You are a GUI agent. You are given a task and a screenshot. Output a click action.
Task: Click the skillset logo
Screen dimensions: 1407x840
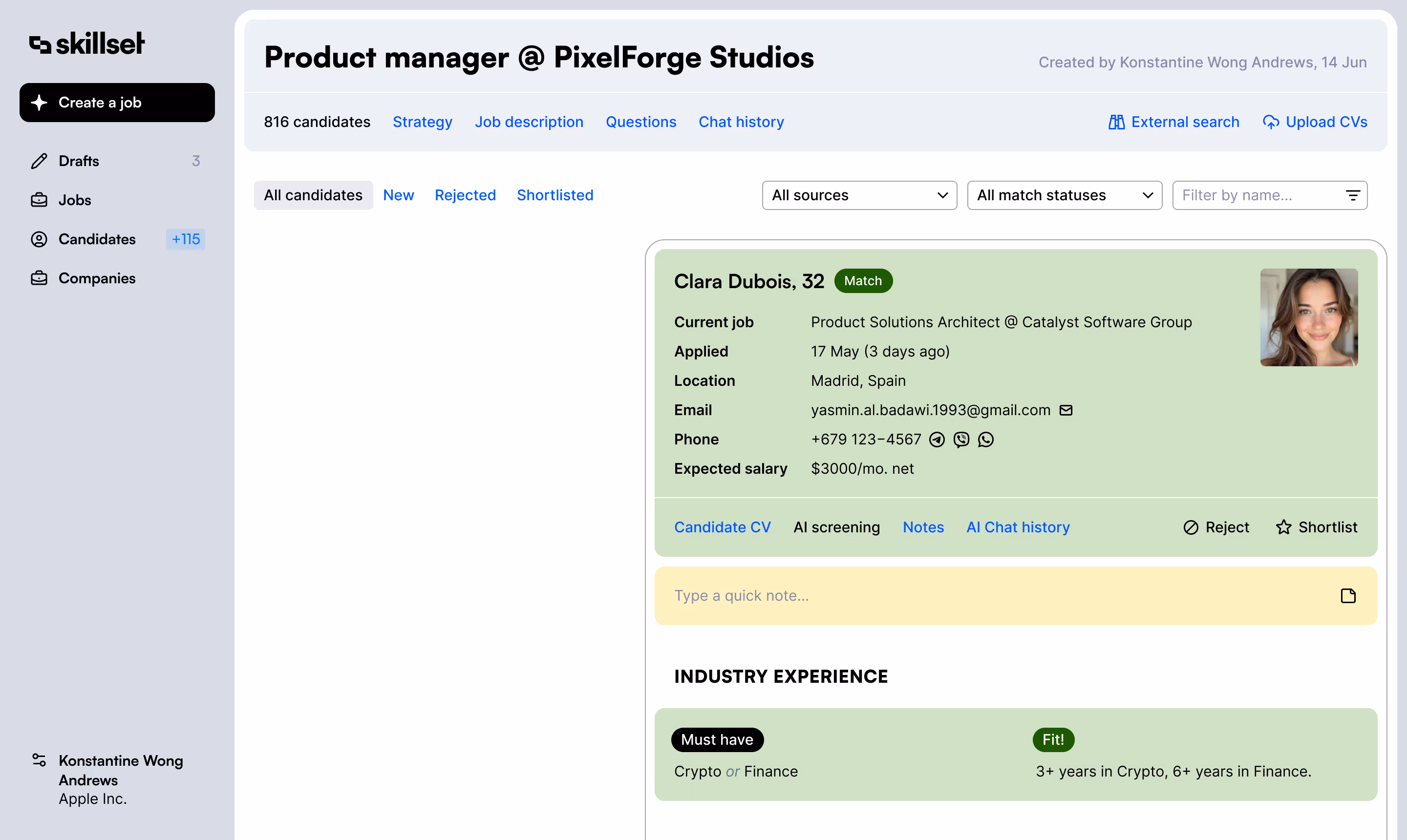click(86, 43)
